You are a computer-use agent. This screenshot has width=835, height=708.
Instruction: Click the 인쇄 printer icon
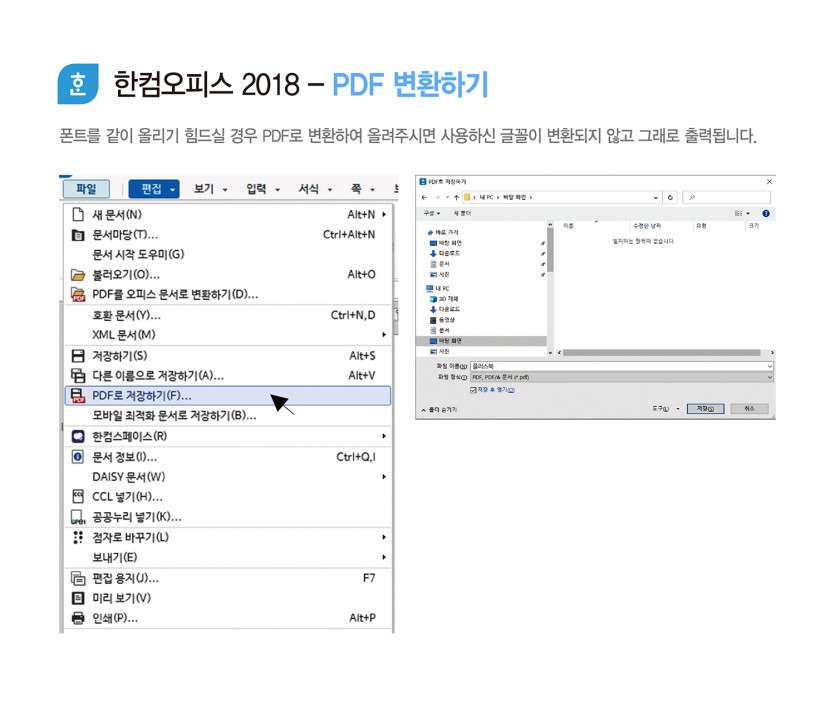[x=78, y=618]
